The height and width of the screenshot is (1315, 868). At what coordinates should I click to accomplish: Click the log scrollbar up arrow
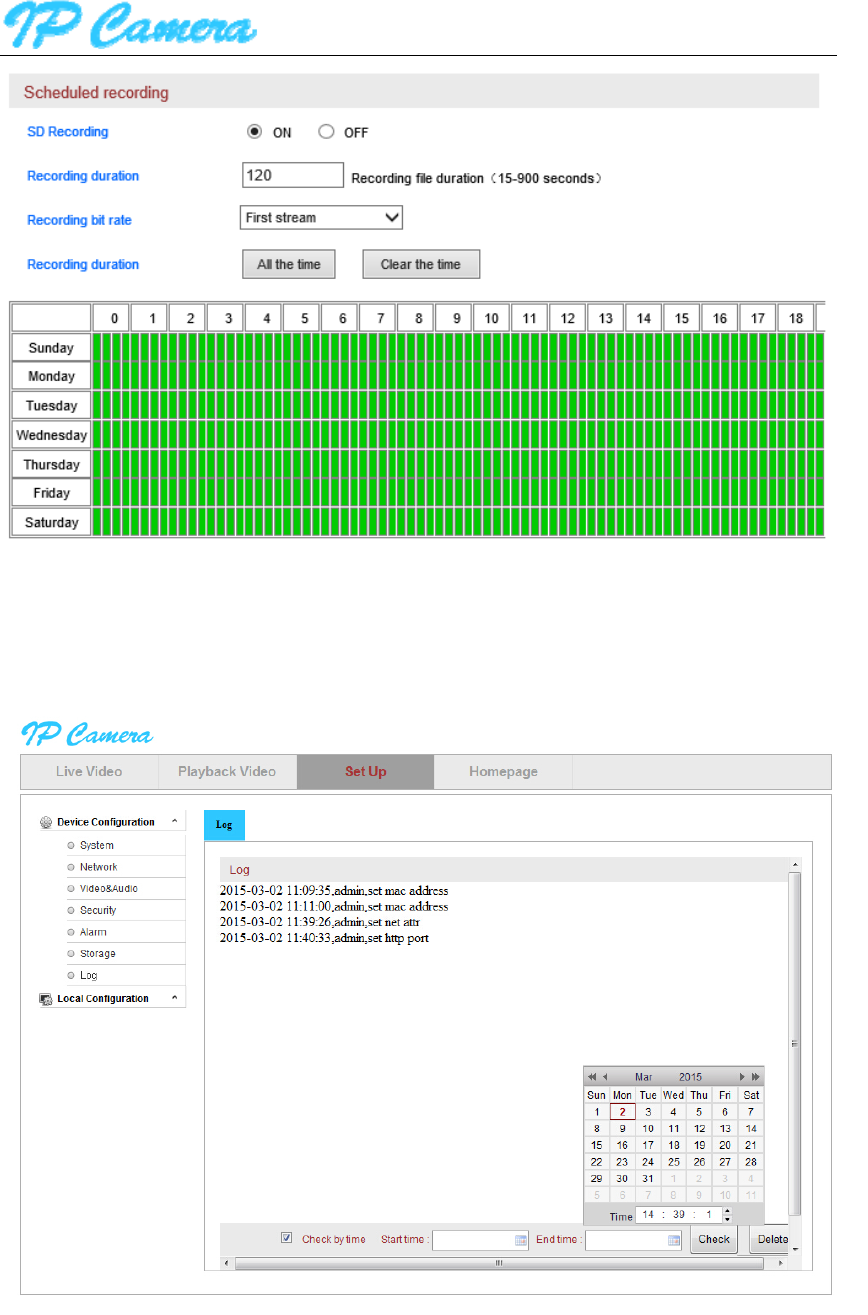796,863
